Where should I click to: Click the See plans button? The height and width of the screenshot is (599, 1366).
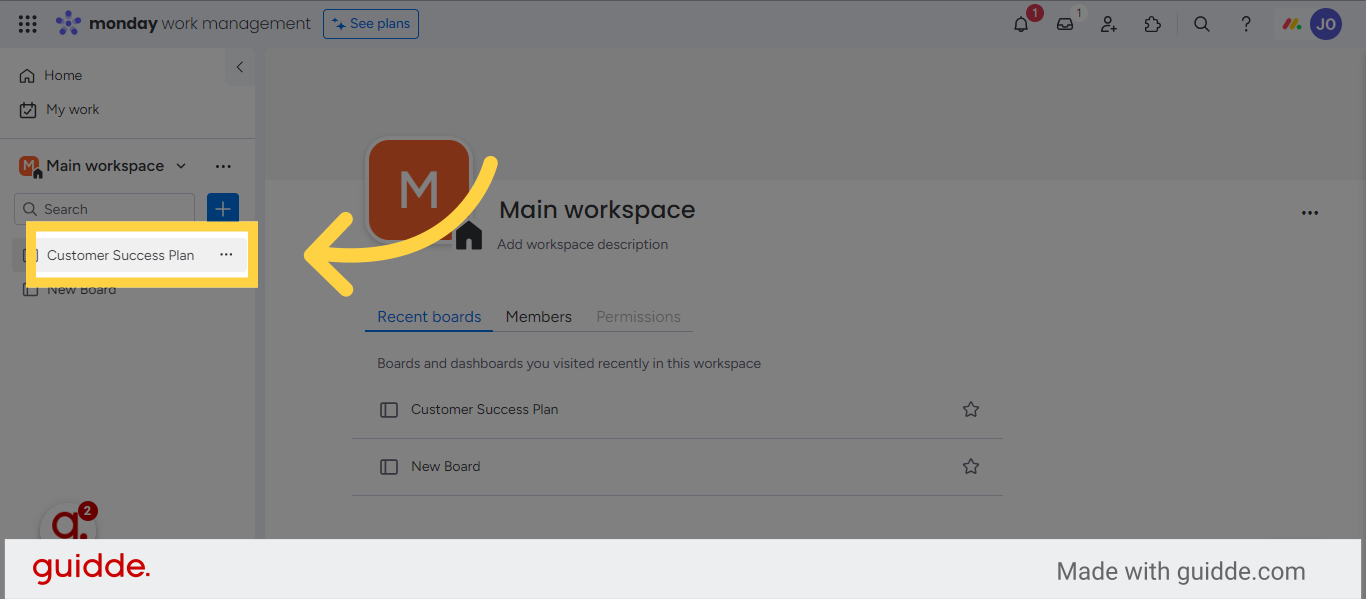click(x=371, y=24)
